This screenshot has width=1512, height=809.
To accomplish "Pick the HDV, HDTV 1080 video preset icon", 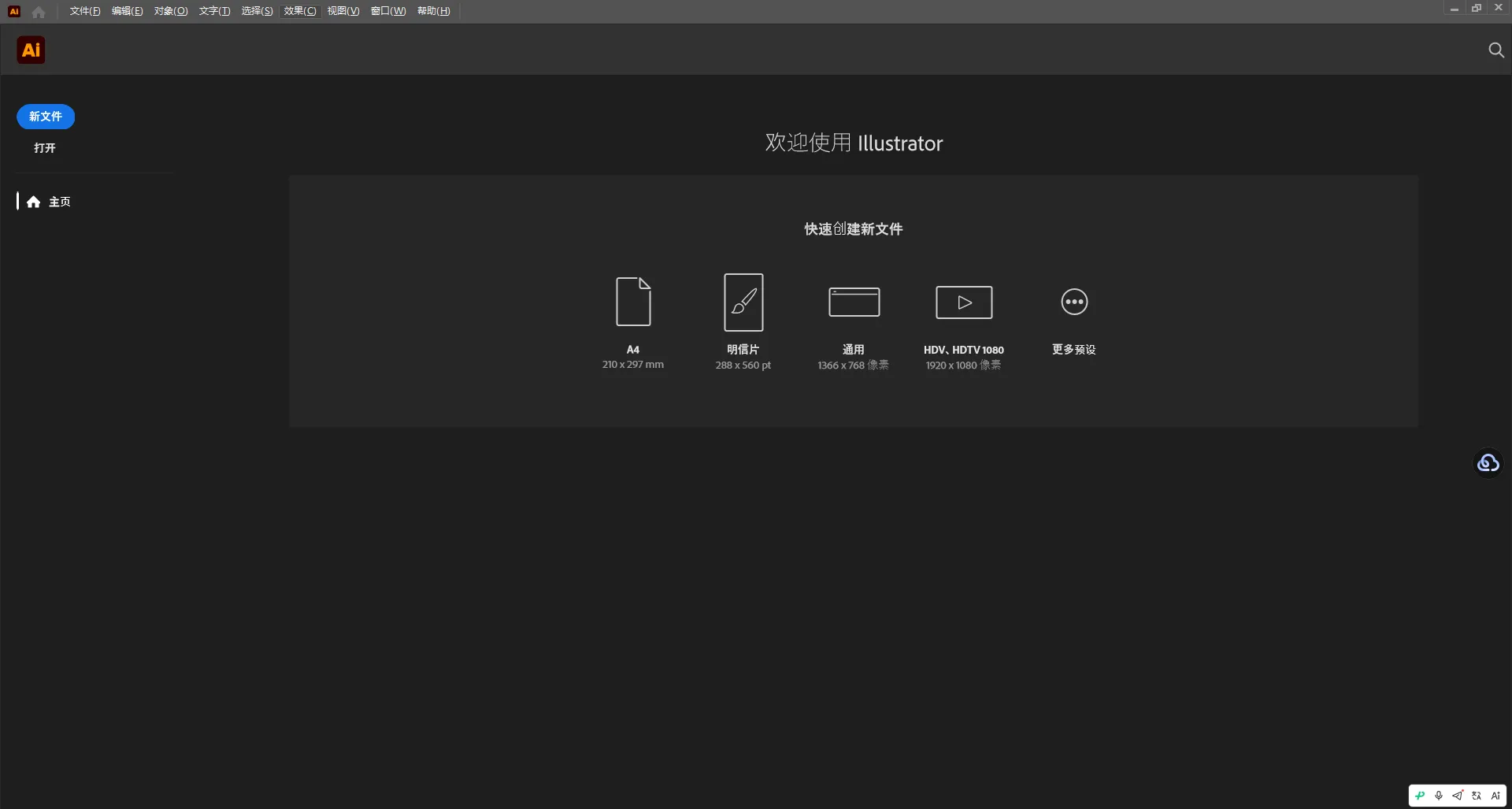I will pyautogui.click(x=964, y=302).
